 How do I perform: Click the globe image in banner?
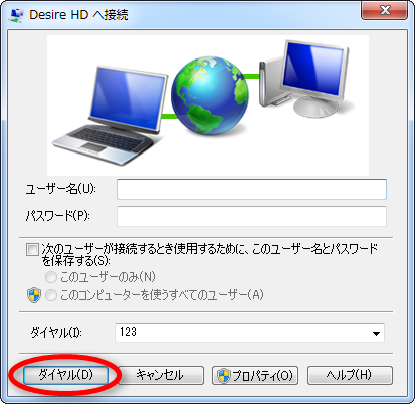point(210,95)
